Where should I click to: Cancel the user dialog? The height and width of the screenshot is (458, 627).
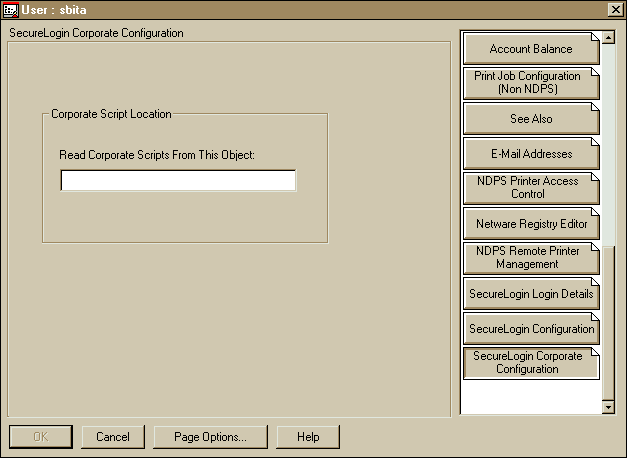[x=113, y=437]
